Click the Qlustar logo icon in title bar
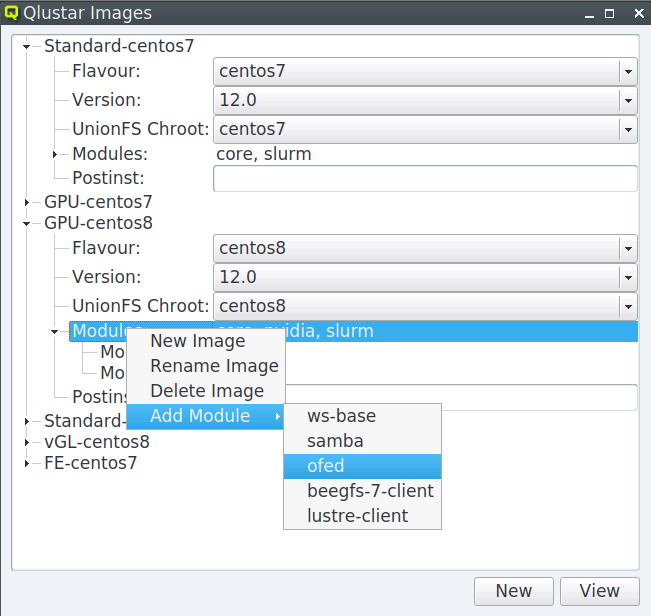 point(11,12)
